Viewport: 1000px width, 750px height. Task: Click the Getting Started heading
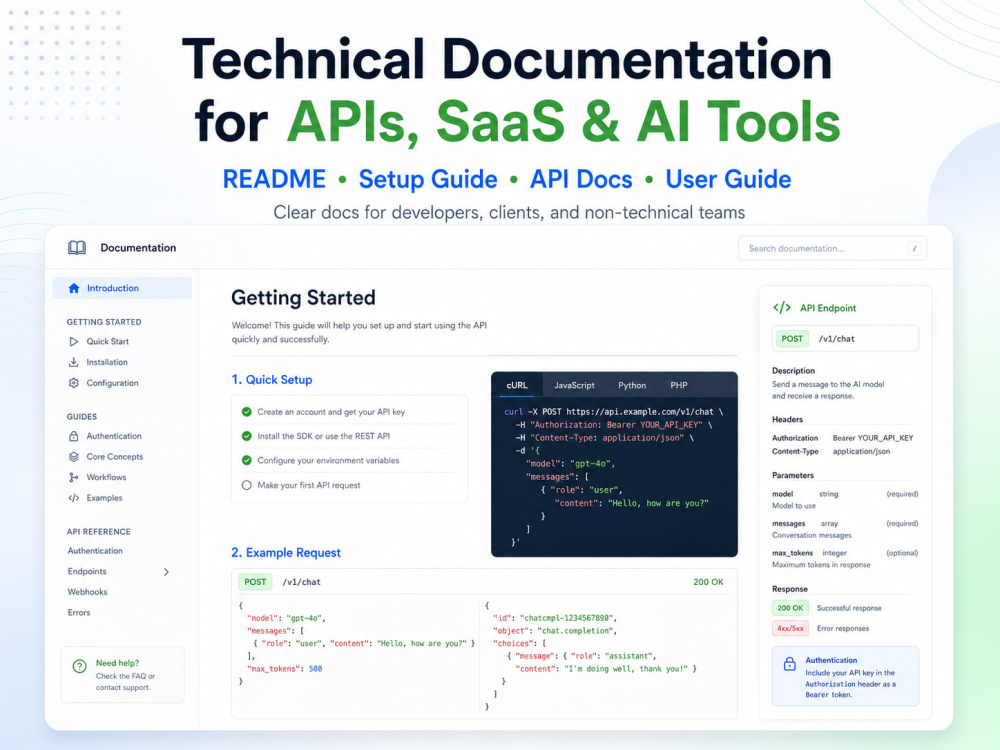pyautogui.click(x=303, y=298)
